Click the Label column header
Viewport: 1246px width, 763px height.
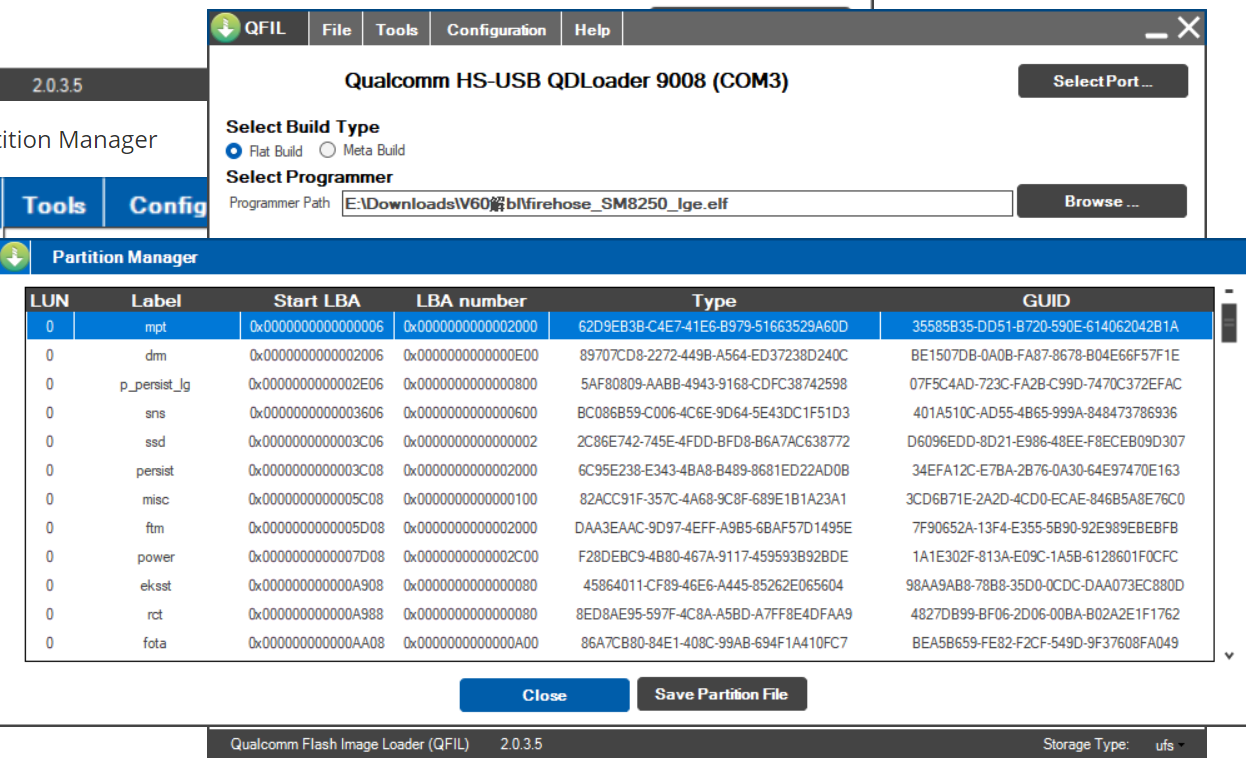(156, 300)
